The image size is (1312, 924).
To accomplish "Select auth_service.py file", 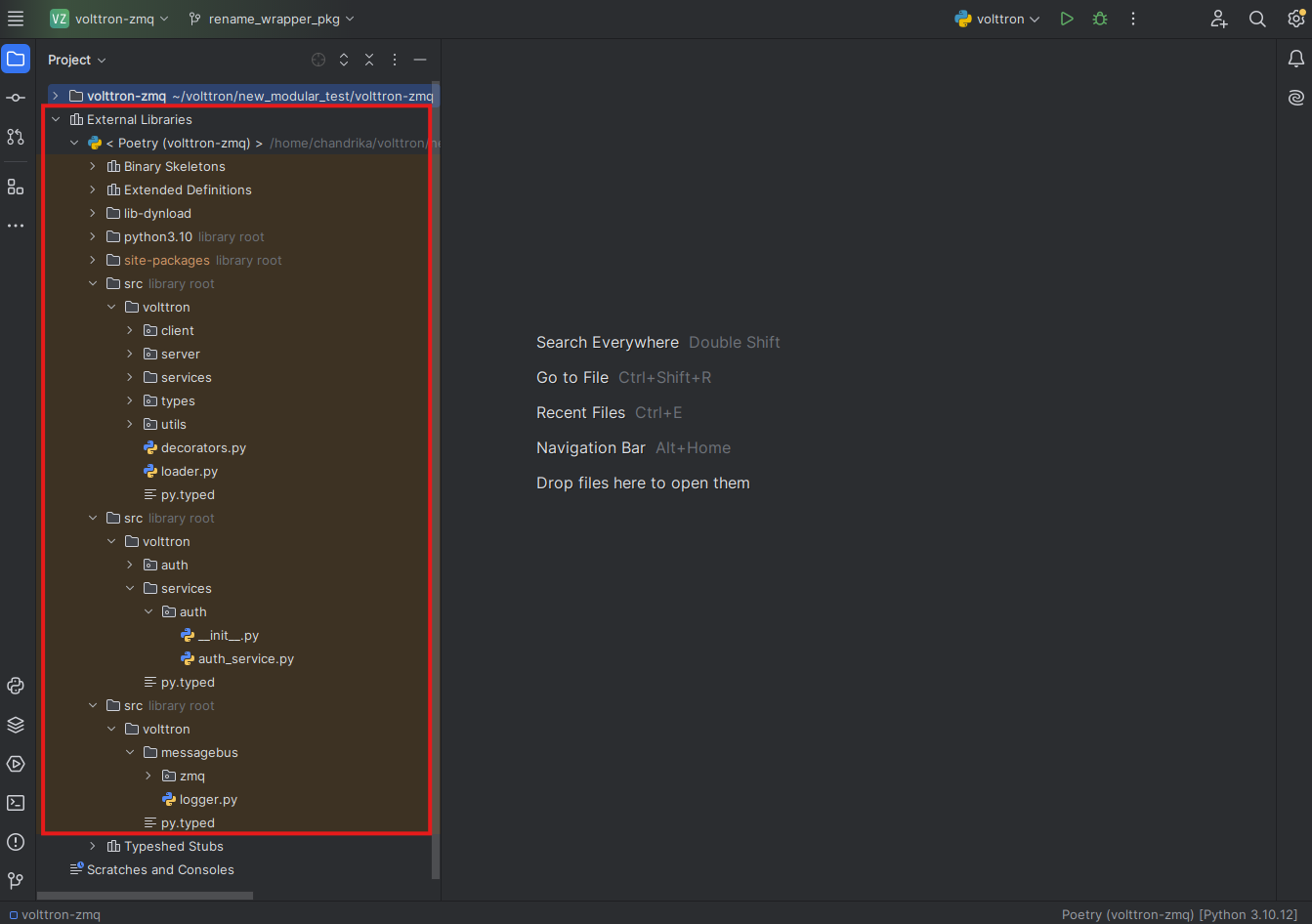I will [245, 658].
